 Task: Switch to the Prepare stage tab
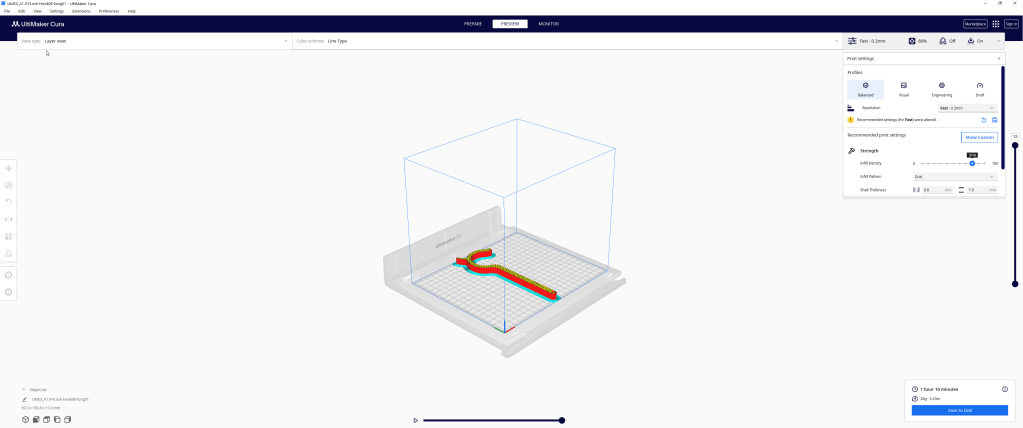473,23
